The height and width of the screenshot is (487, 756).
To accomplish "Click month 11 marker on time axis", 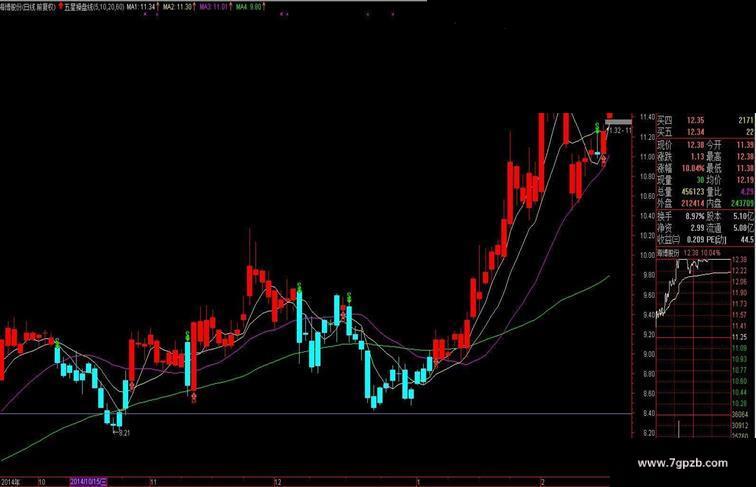I will [x=153, y=482].
